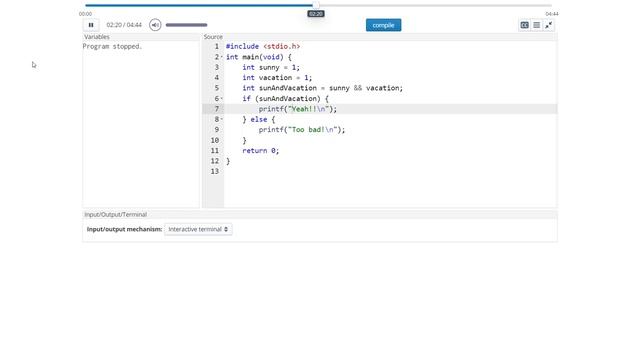Open the Input/output mechanism dropdown
The width and height of the screenshot is (640, 360).
click(x=198, y=229)
